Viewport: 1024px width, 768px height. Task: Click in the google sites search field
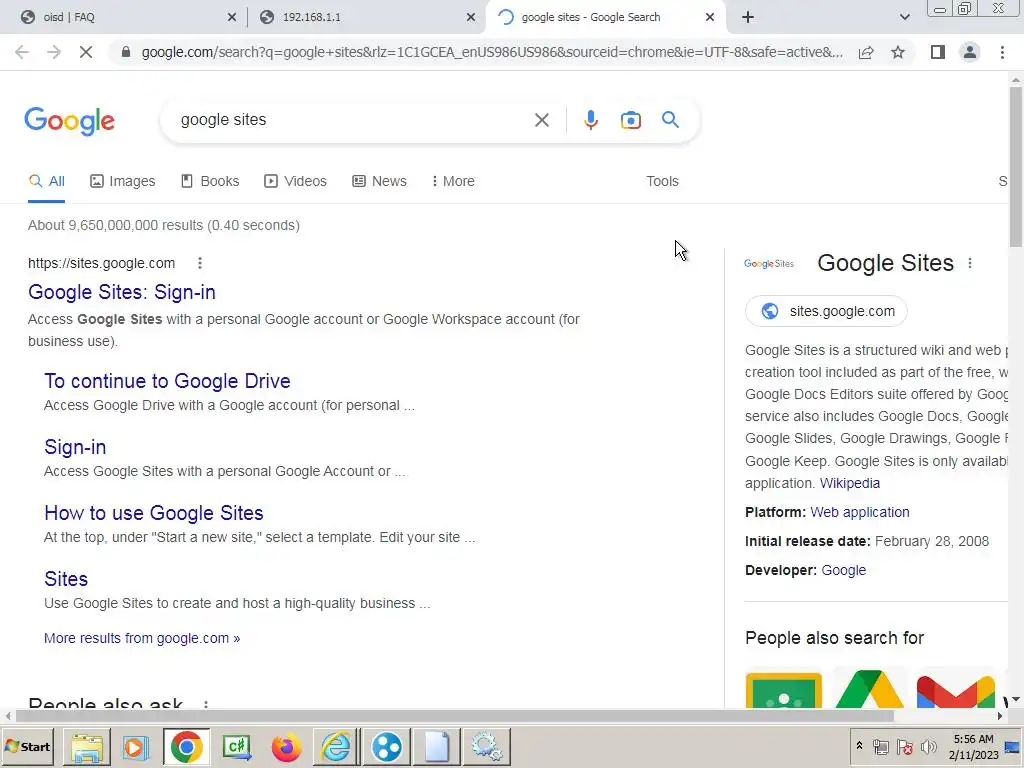353,120
